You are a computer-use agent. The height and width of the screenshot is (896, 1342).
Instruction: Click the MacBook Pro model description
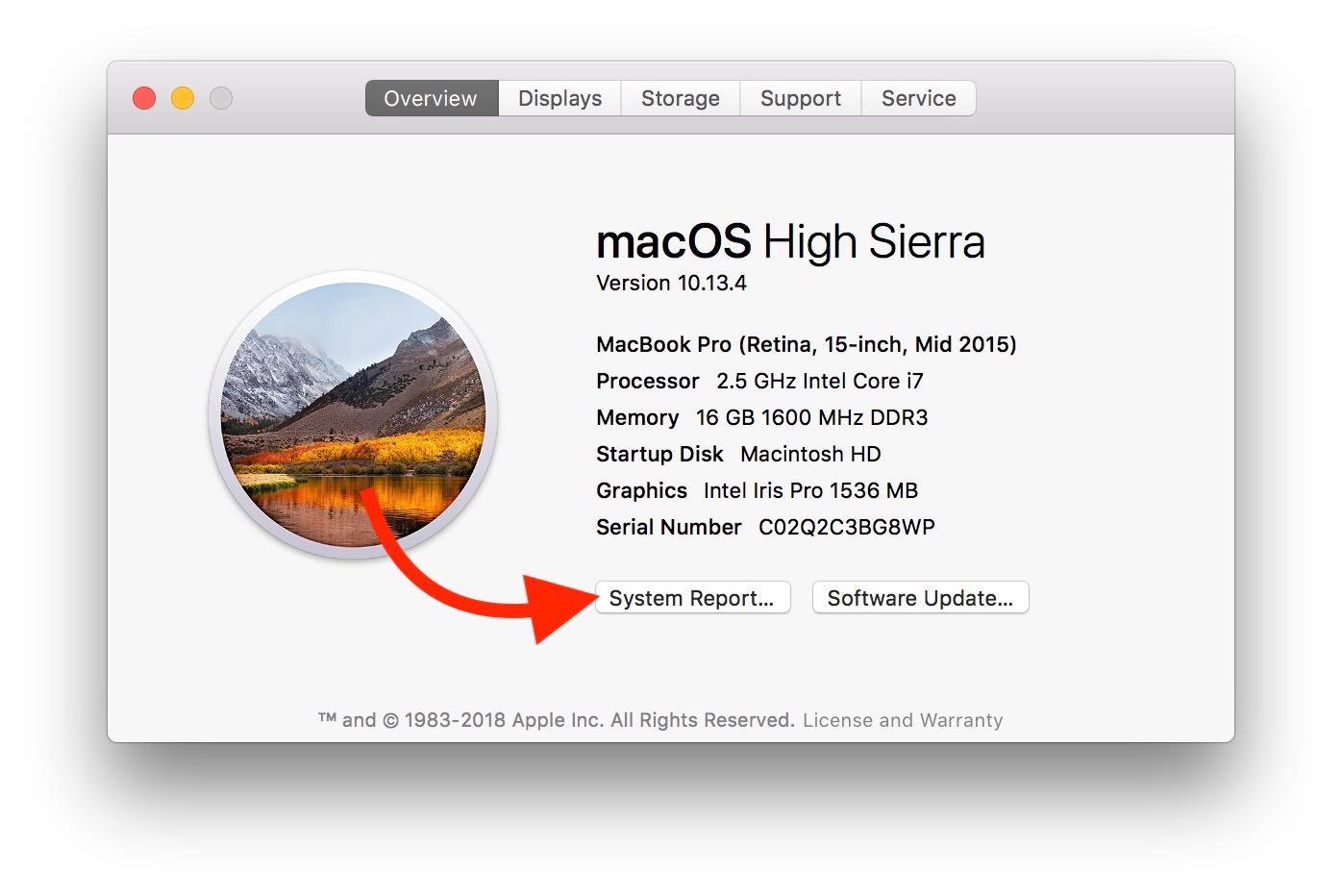click(x=806, y=344)
